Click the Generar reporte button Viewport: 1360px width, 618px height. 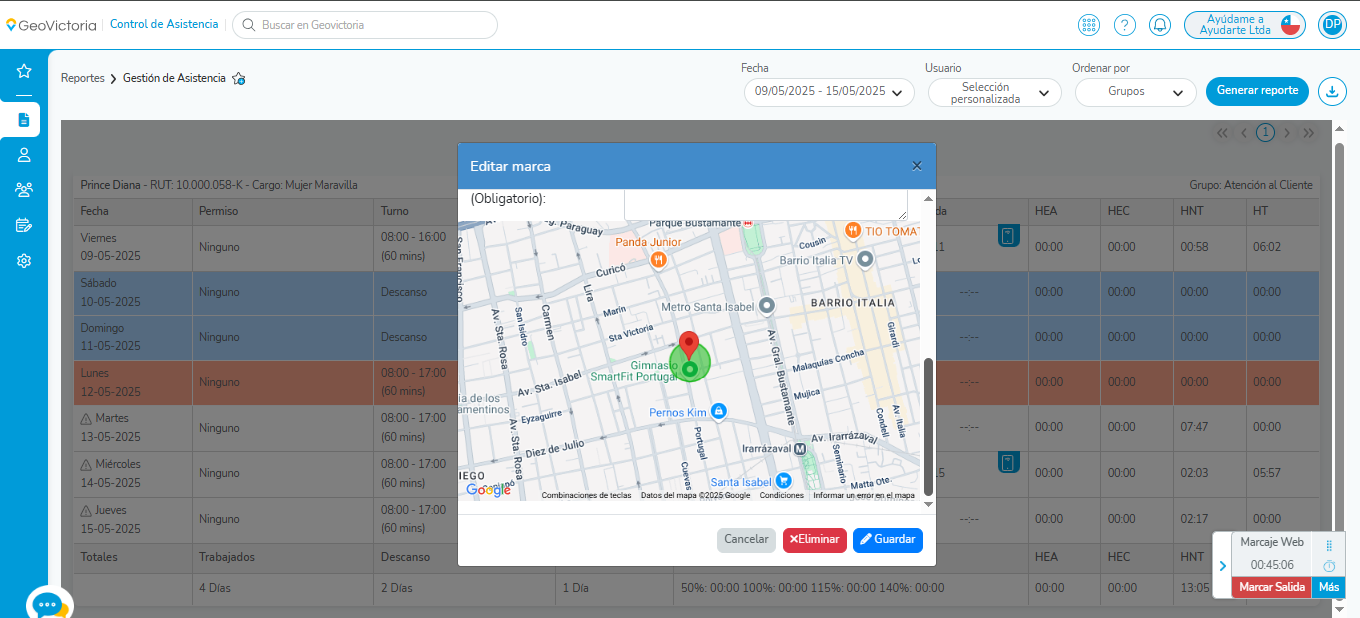click(x=1257, y=91)
